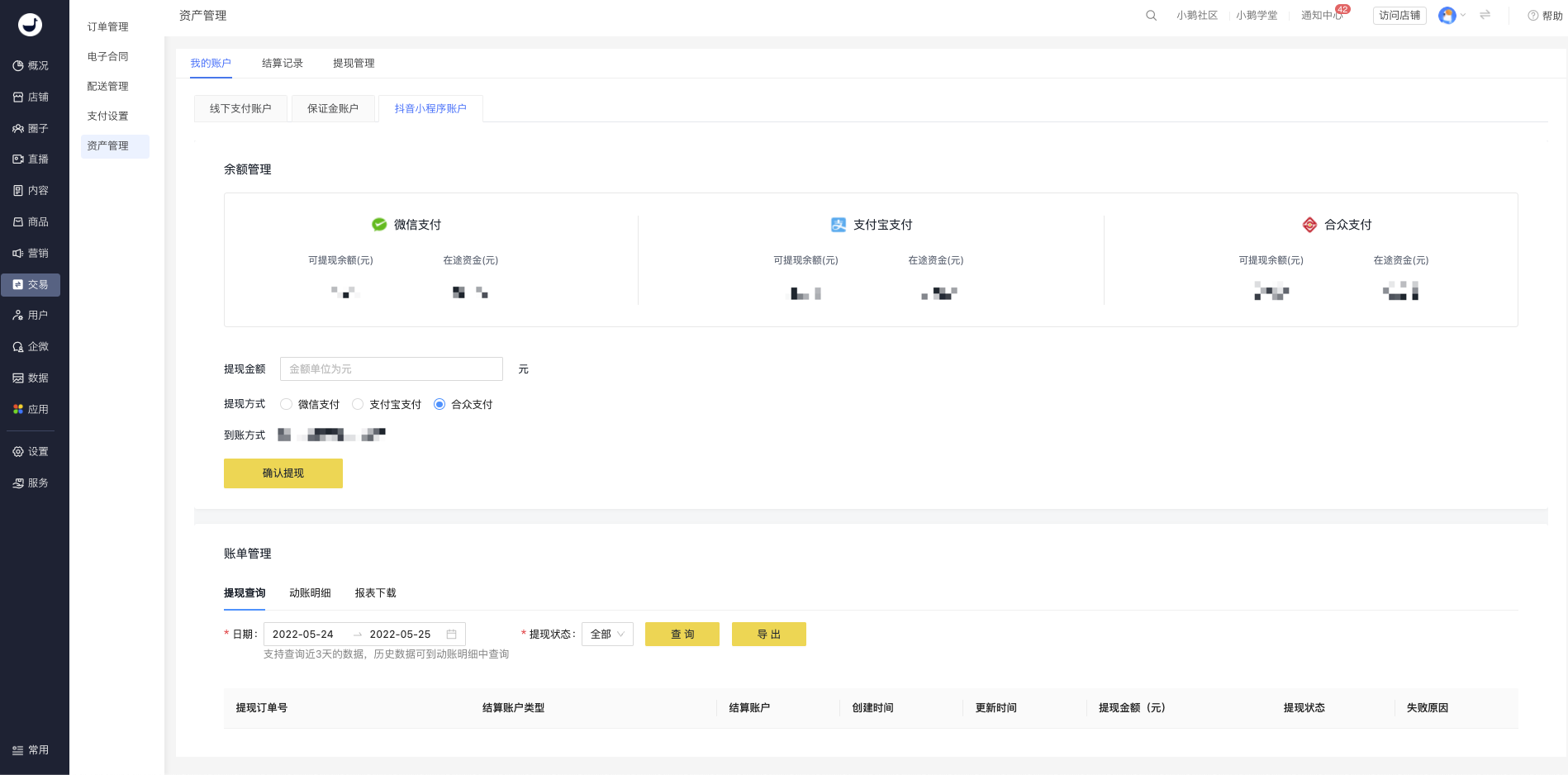Open 营销 marketing icon in sidebar

pyautogui.click(x=18, y=253)
